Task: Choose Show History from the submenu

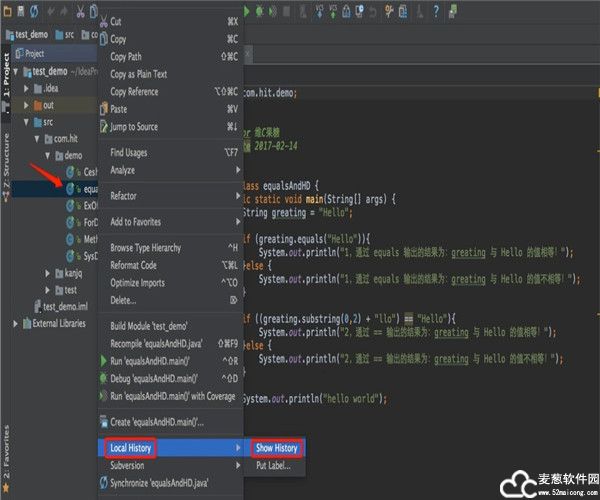Action: 276,448
